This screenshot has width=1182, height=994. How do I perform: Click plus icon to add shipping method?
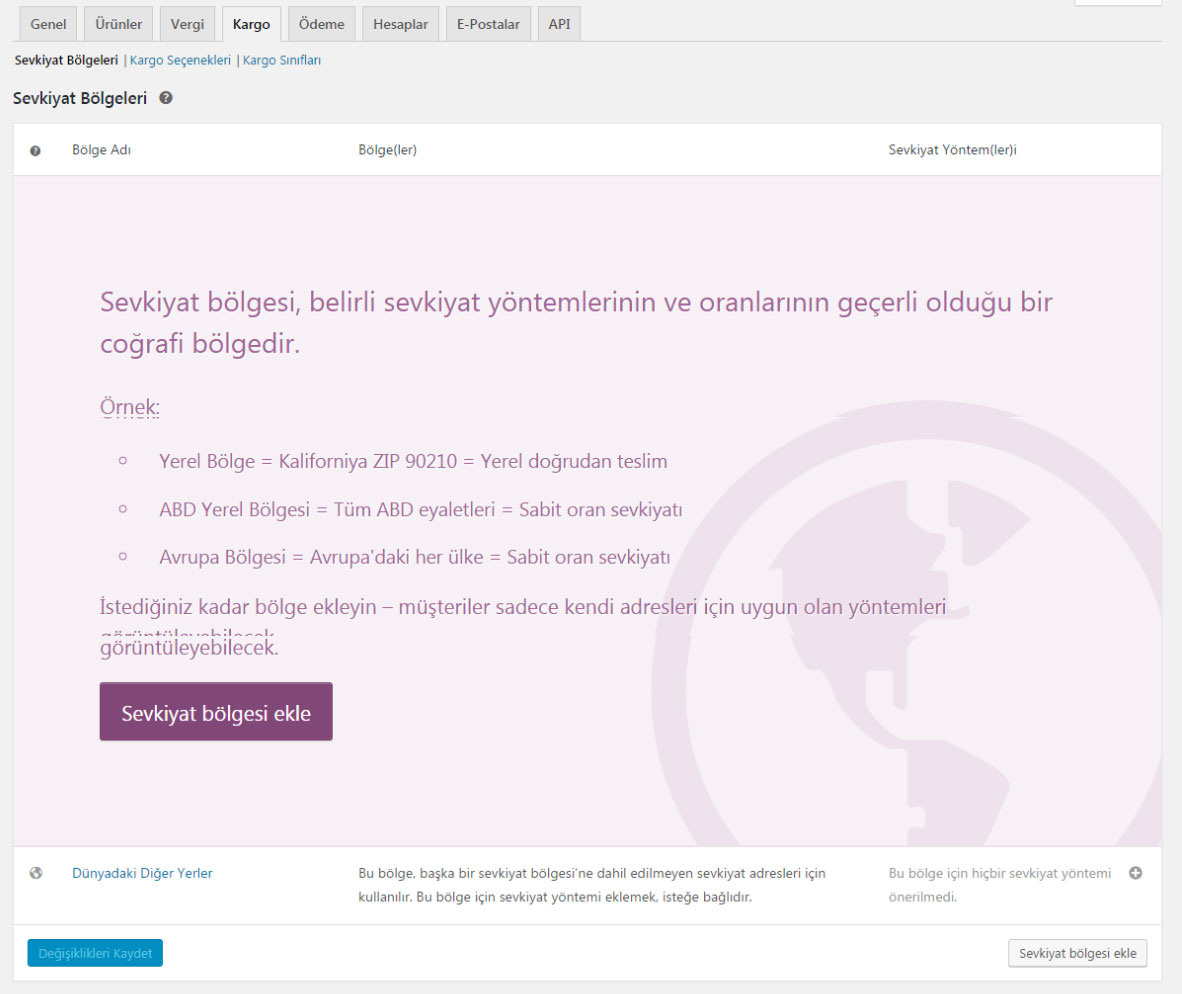(1135, 873)
